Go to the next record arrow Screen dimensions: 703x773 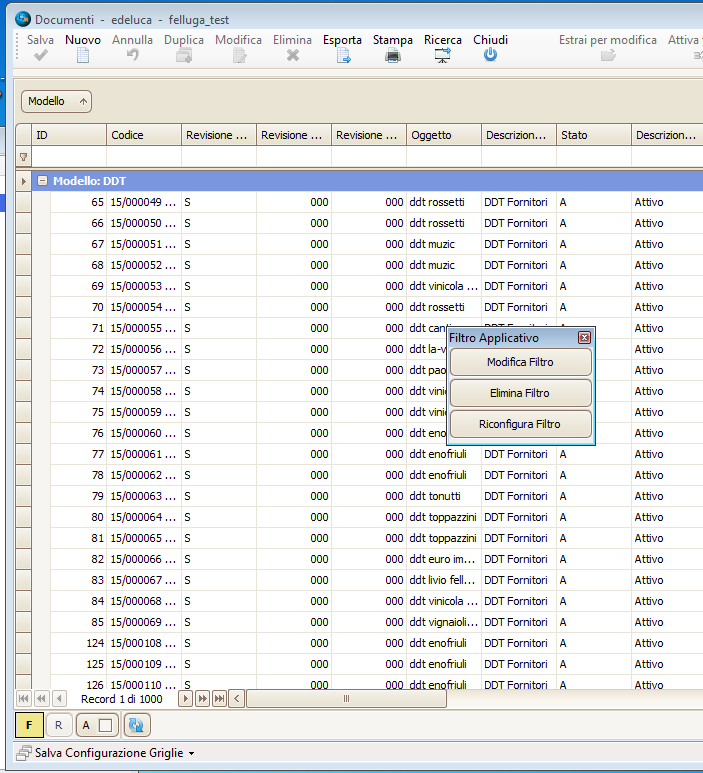coord(184,698)
